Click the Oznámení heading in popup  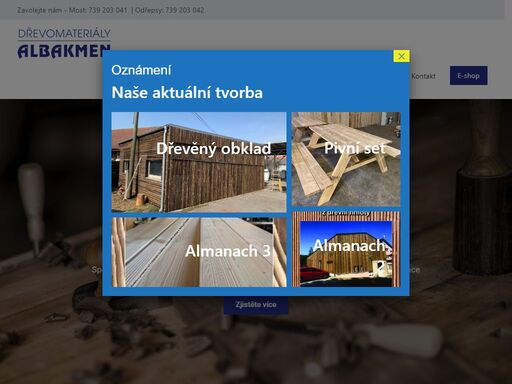pyautogui.click(x=141, y=70)
